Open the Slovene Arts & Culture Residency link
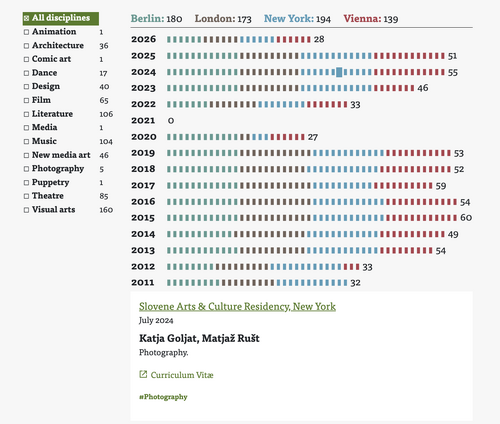500x424 pixels. point(237,306)
